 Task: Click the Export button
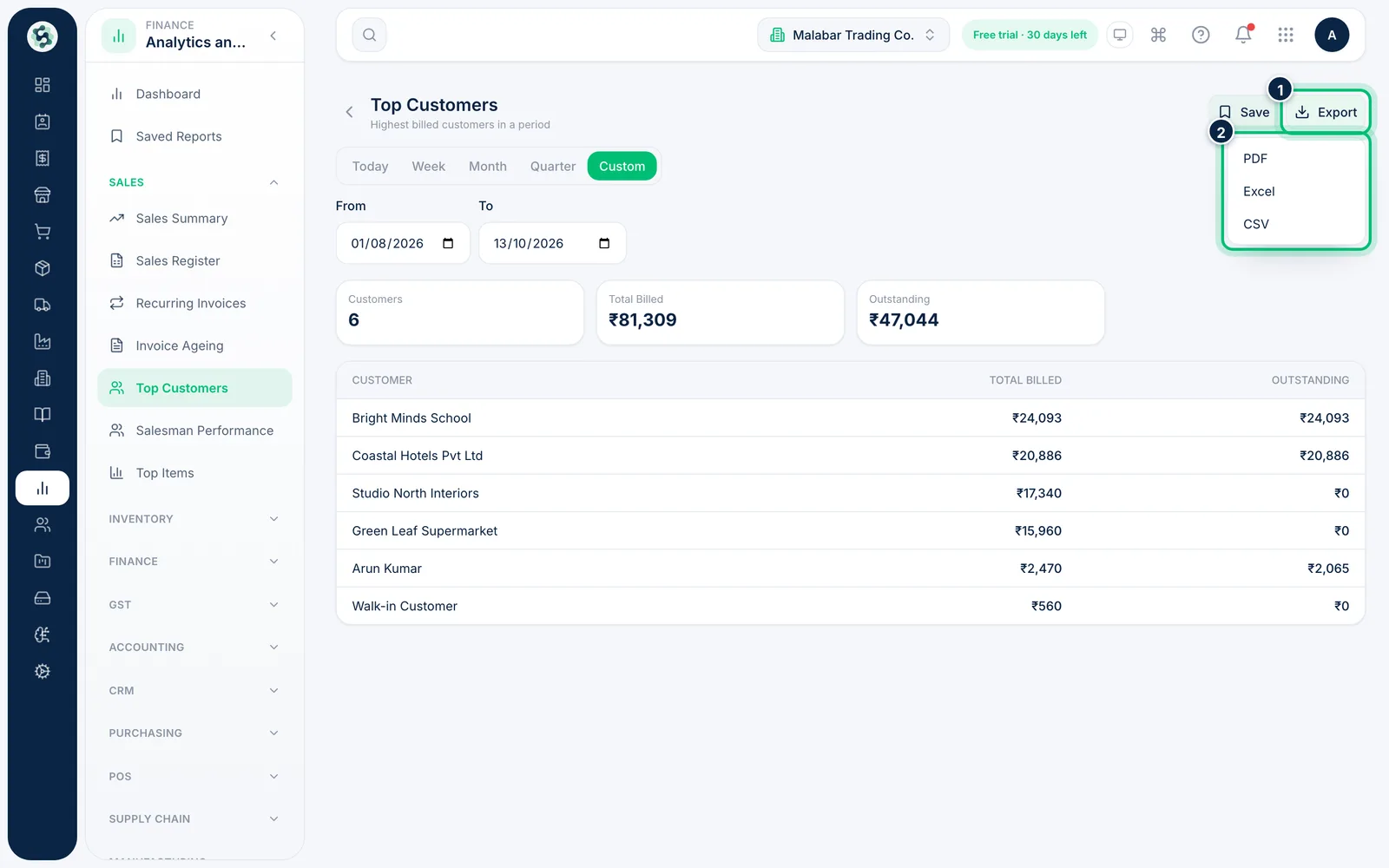[x=1326, y=112]
